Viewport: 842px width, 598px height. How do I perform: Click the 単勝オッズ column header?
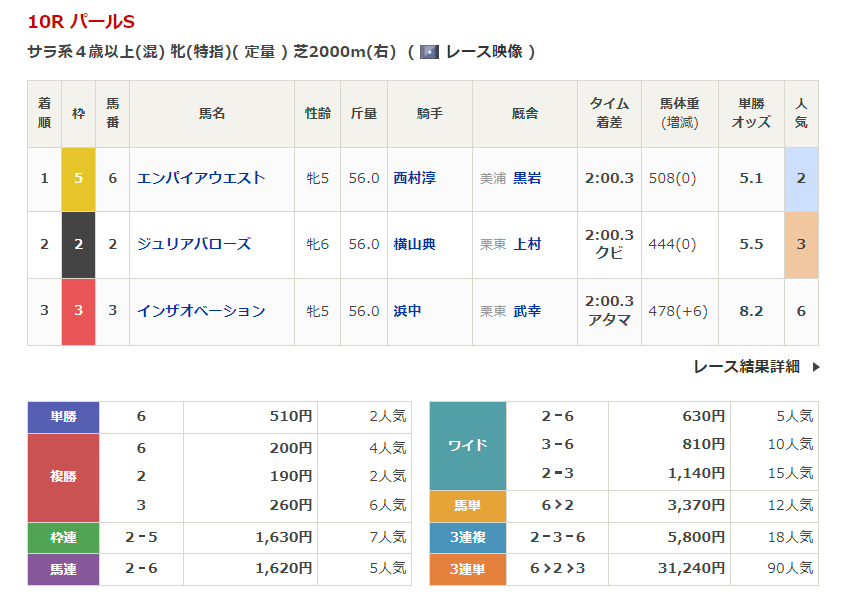(751, 113)
